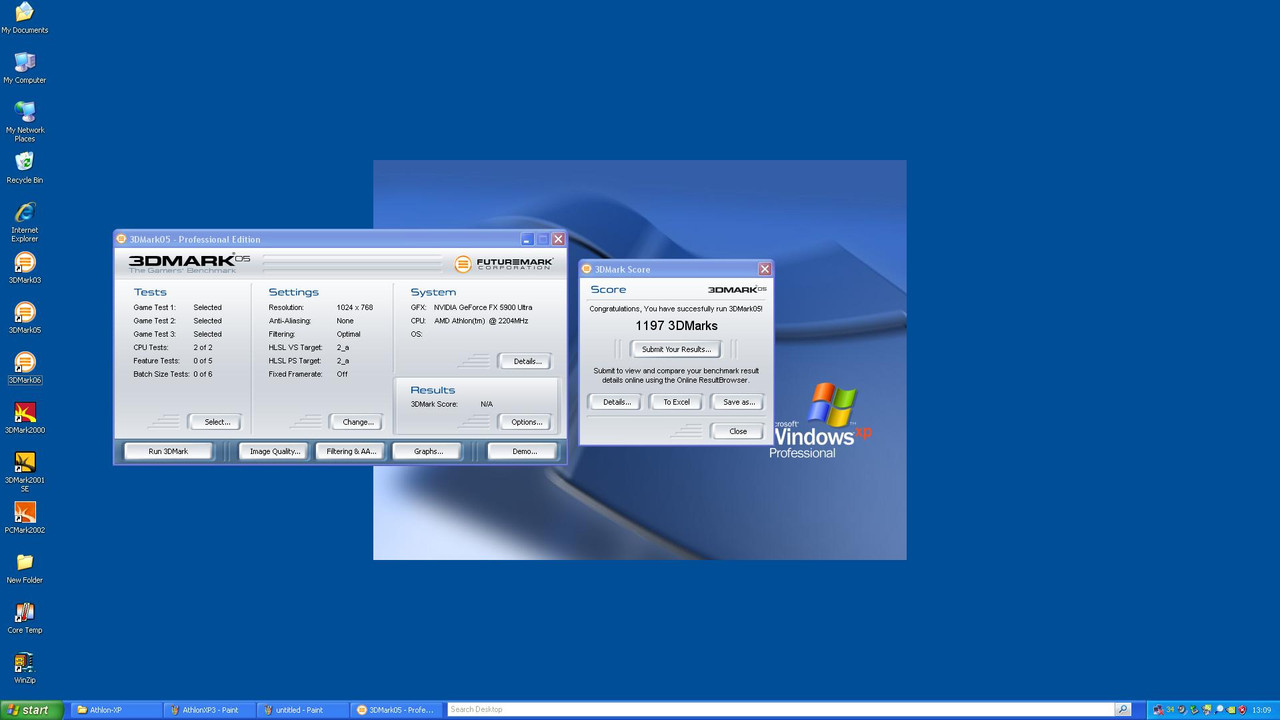Switch to 3DMark05 taskbar item
The width and height of the screenshot is (1280, 720).
[398, 710]
